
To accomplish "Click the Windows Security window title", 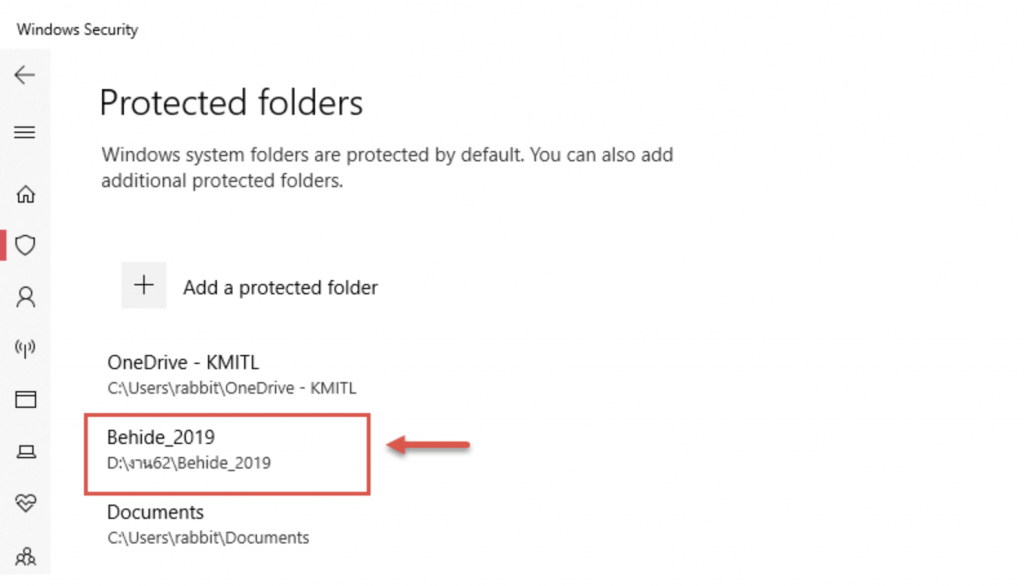I will [x=77, y=30].
